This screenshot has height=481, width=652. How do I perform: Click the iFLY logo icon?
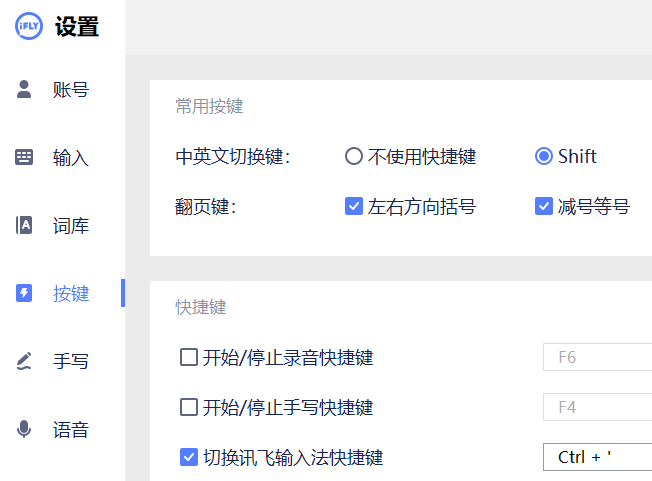[x=29, y=27]
